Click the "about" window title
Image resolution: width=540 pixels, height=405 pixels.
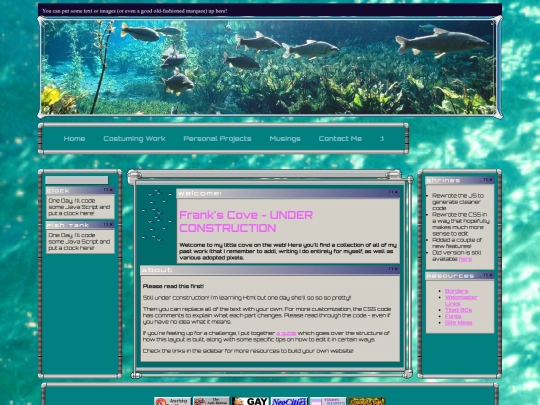157,270
